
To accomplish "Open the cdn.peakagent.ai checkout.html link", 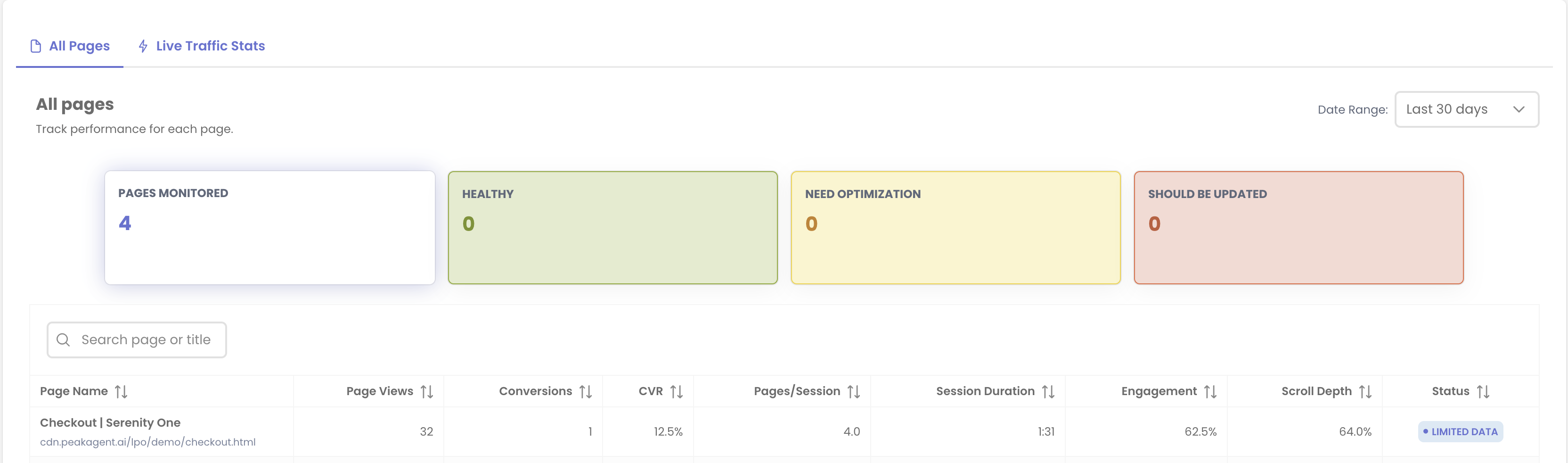I will click(147, 442).
